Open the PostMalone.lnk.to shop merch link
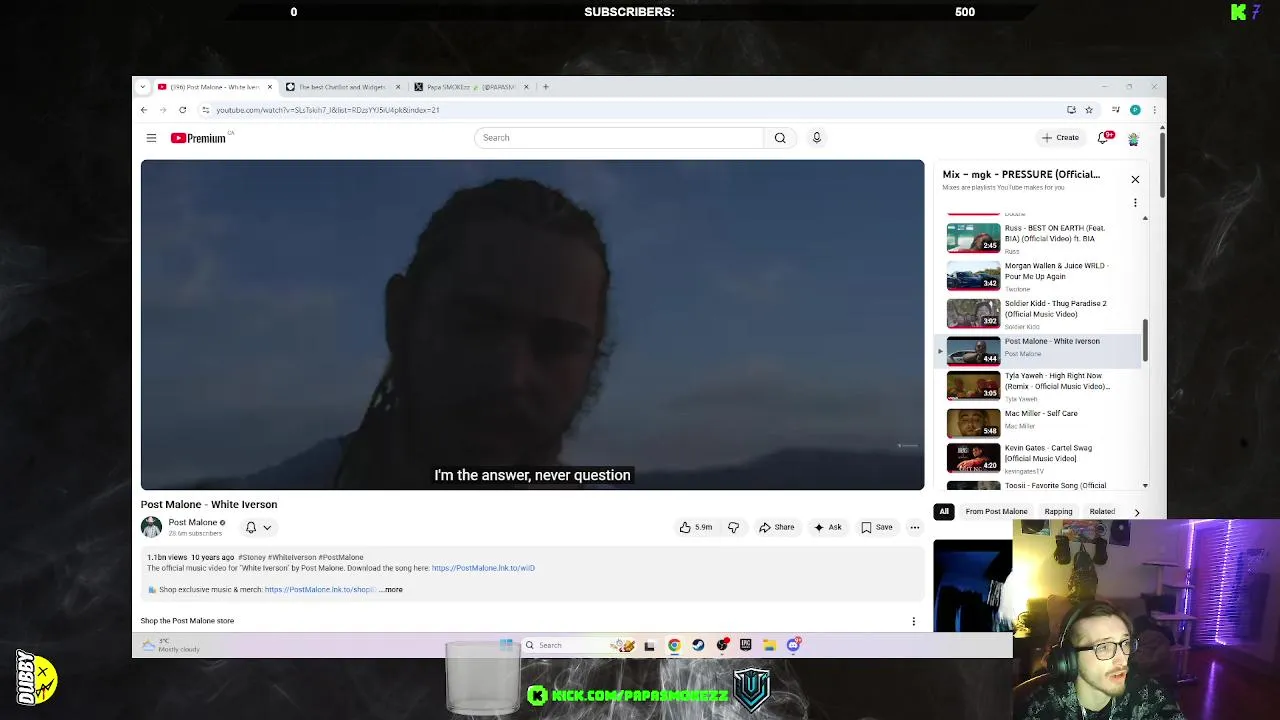The height and width of the screenshot is (720, 1280). [x=320, y=590]
